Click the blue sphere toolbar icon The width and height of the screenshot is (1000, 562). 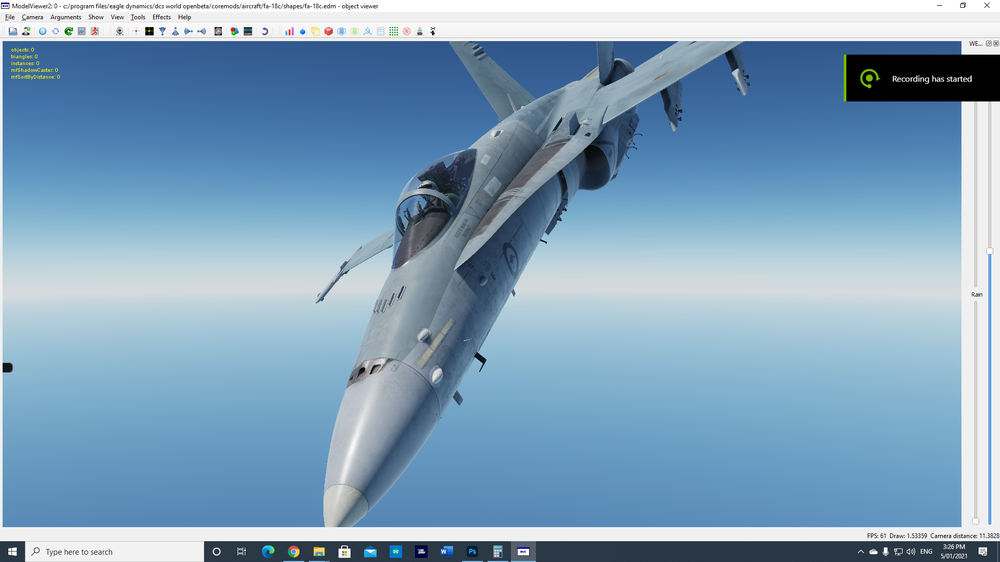(43, 31)
